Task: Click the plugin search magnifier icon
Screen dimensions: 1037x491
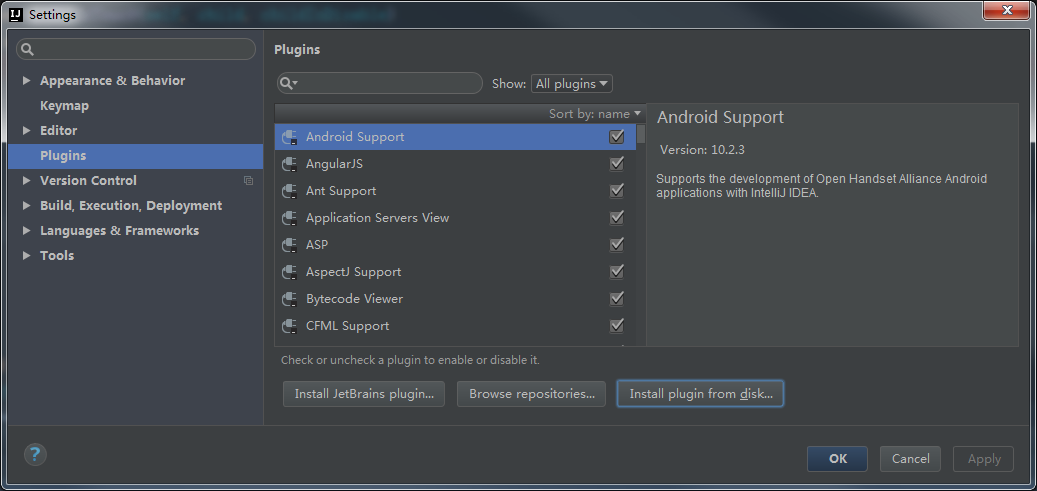Action: pyautogui.click(x=288, y=83)
